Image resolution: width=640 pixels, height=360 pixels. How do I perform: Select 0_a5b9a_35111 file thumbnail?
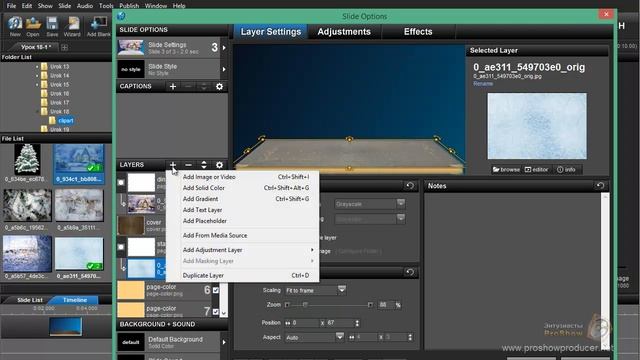[x=79, y=205]
